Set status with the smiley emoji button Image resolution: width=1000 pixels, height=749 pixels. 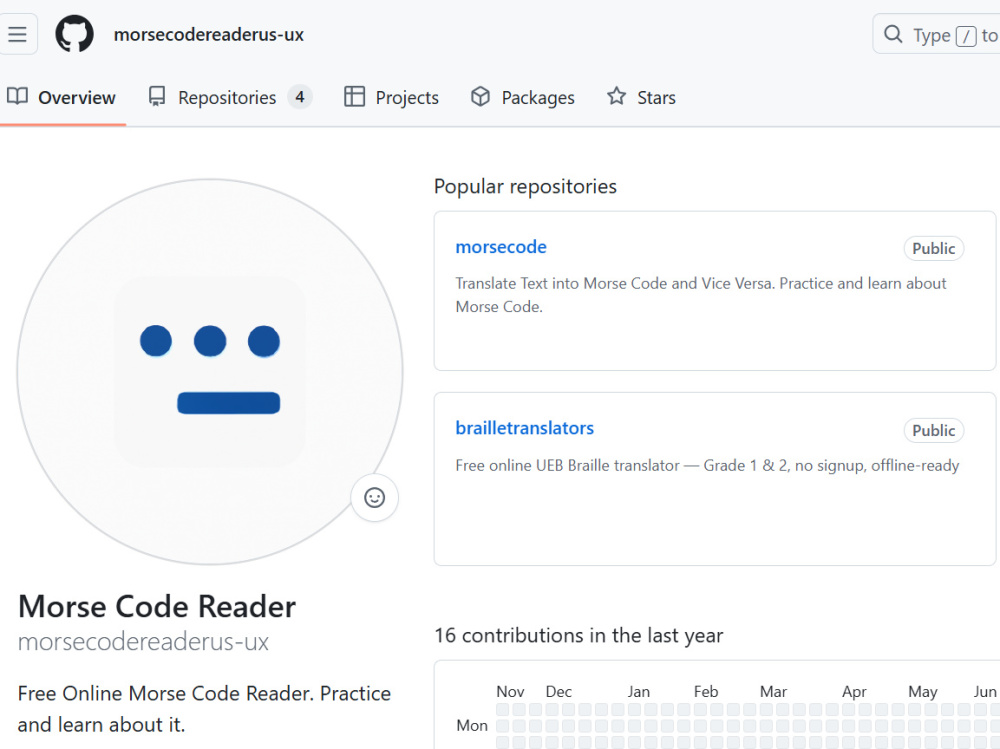374,498
